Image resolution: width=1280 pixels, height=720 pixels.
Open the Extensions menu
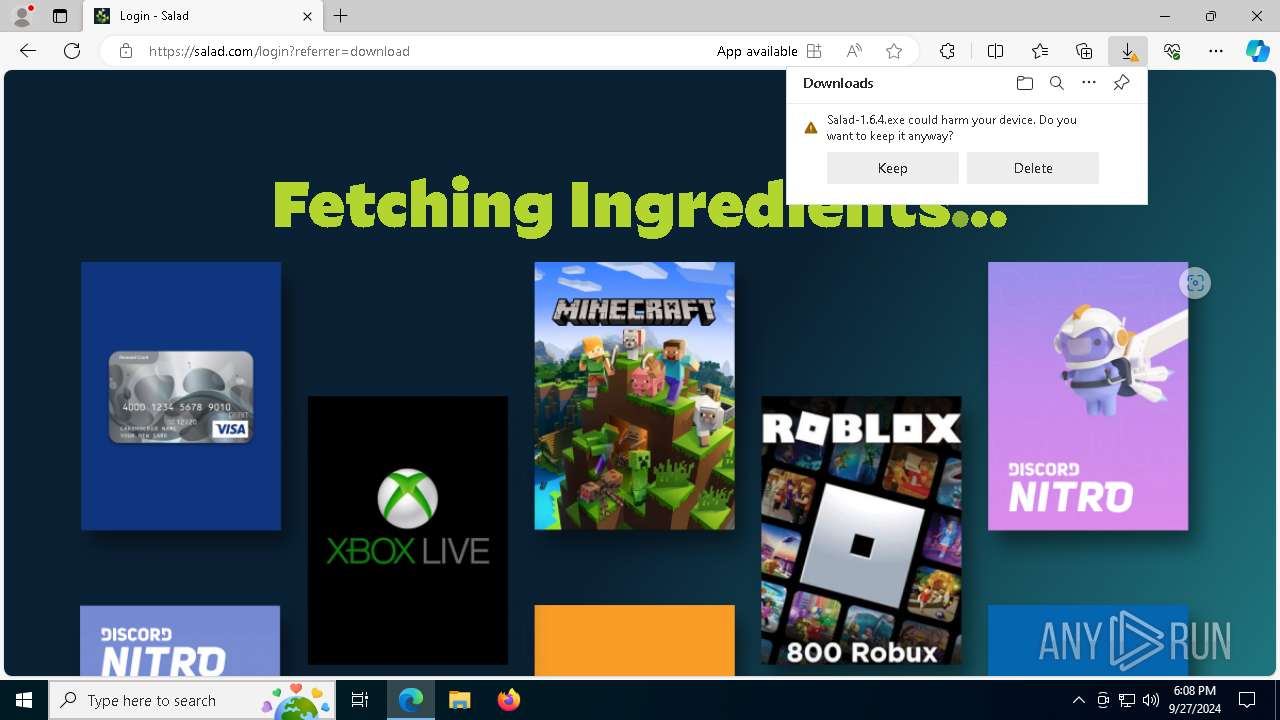pyautogui.click(x=947, y=51)
